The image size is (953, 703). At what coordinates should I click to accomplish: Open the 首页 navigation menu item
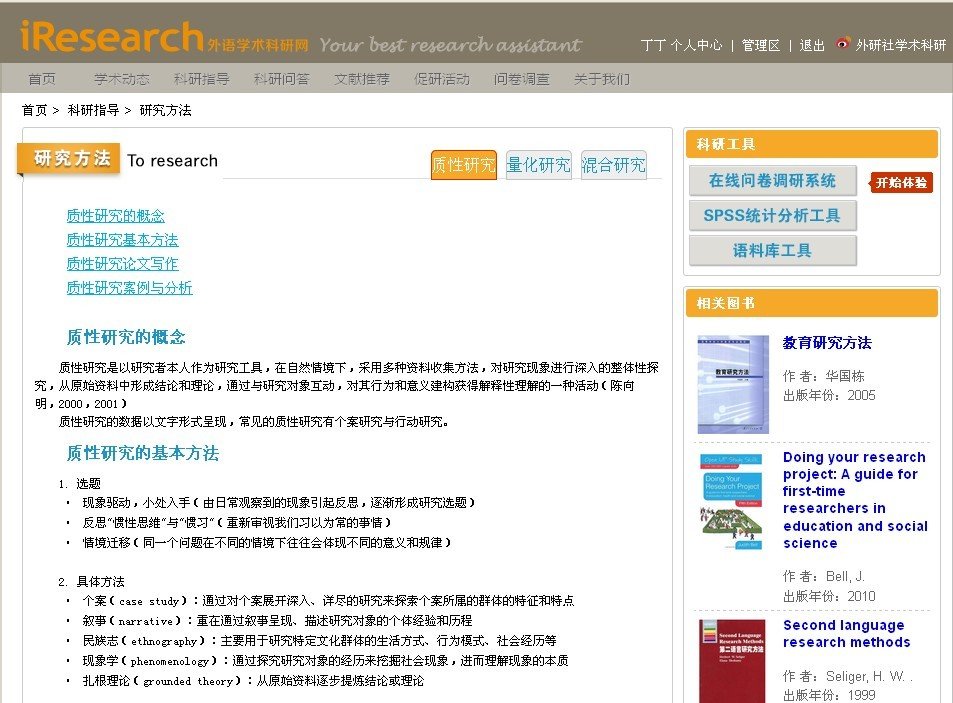[42, 79]
